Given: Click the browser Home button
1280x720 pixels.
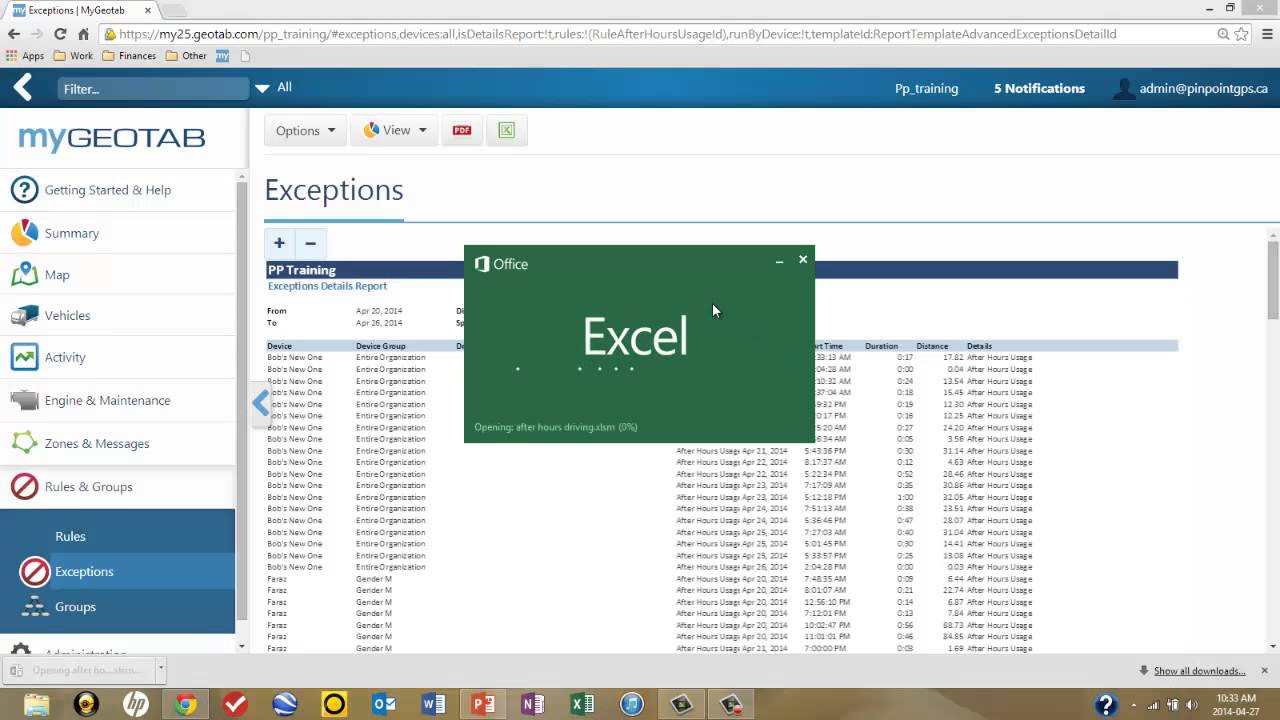Looking at the screenshot, I should click(84, 34).
